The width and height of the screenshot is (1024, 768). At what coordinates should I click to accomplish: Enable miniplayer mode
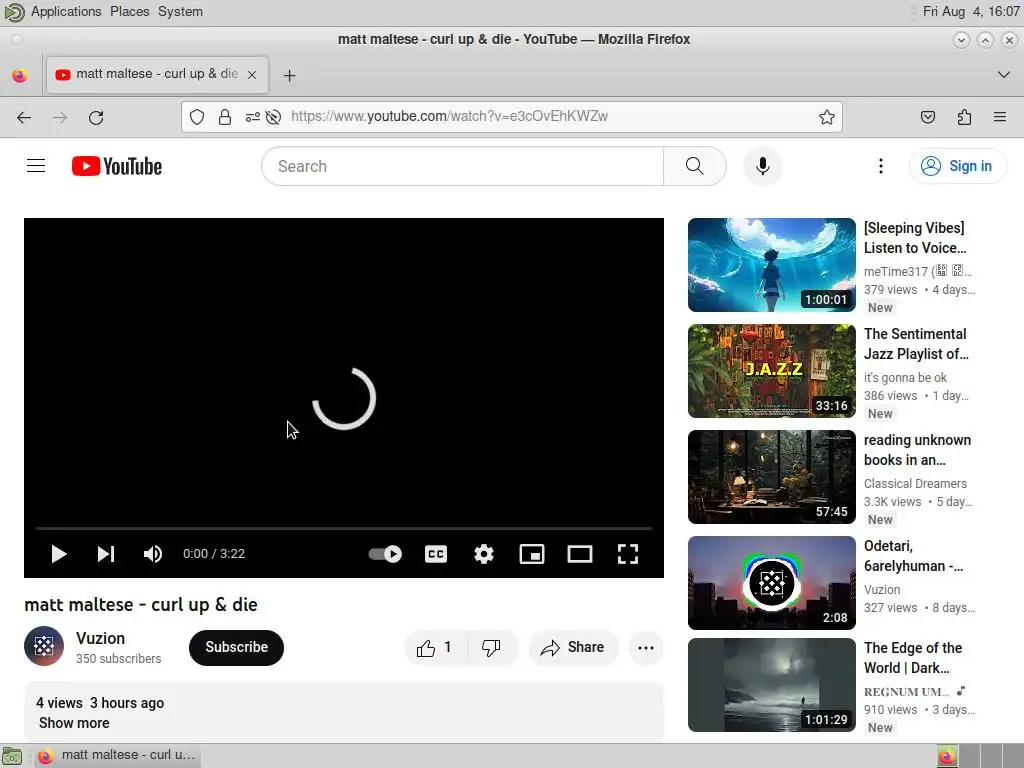click(x=532, y=554)
